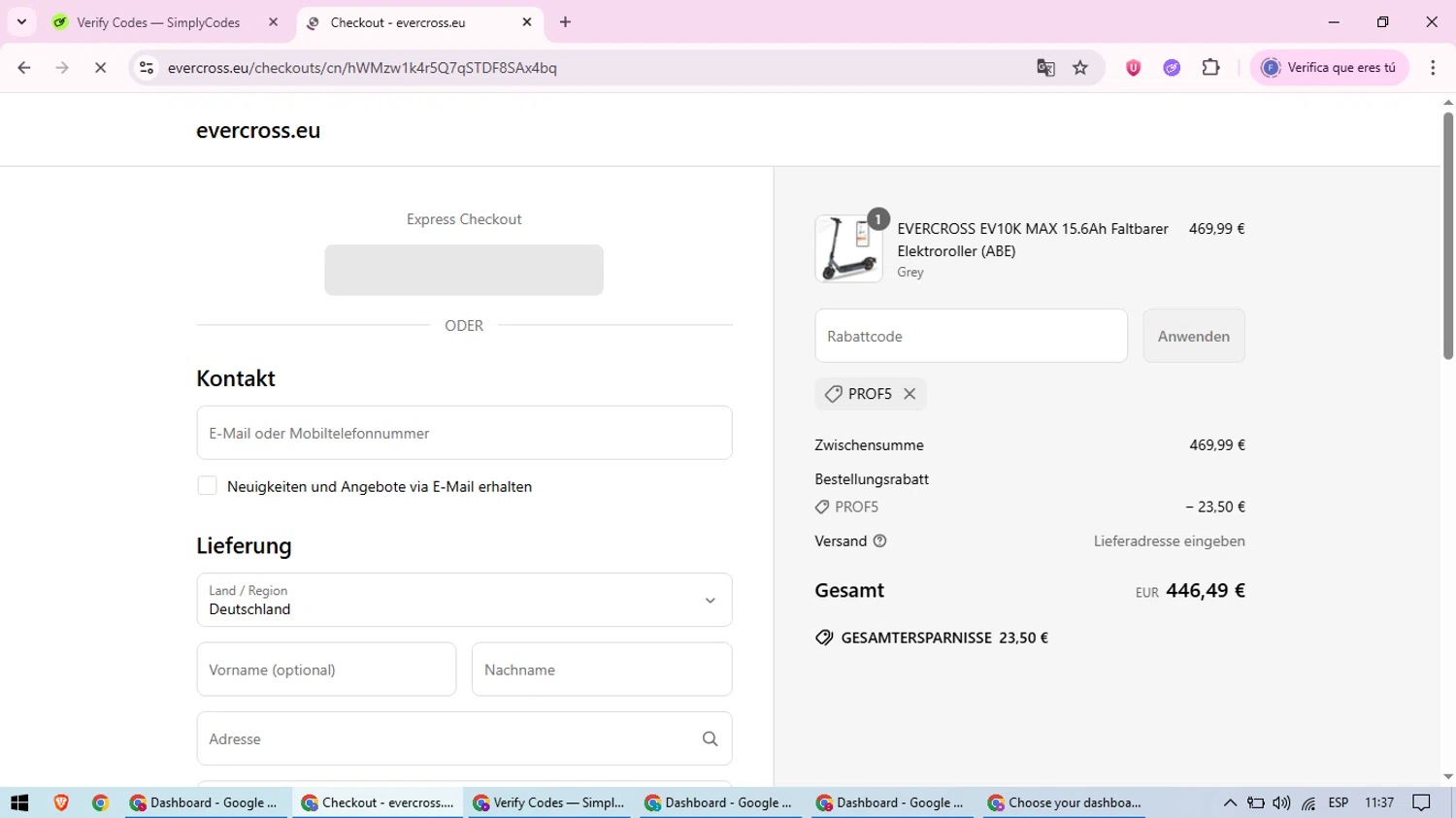
Task: Go forward to next page
Action: pos(62,68)
